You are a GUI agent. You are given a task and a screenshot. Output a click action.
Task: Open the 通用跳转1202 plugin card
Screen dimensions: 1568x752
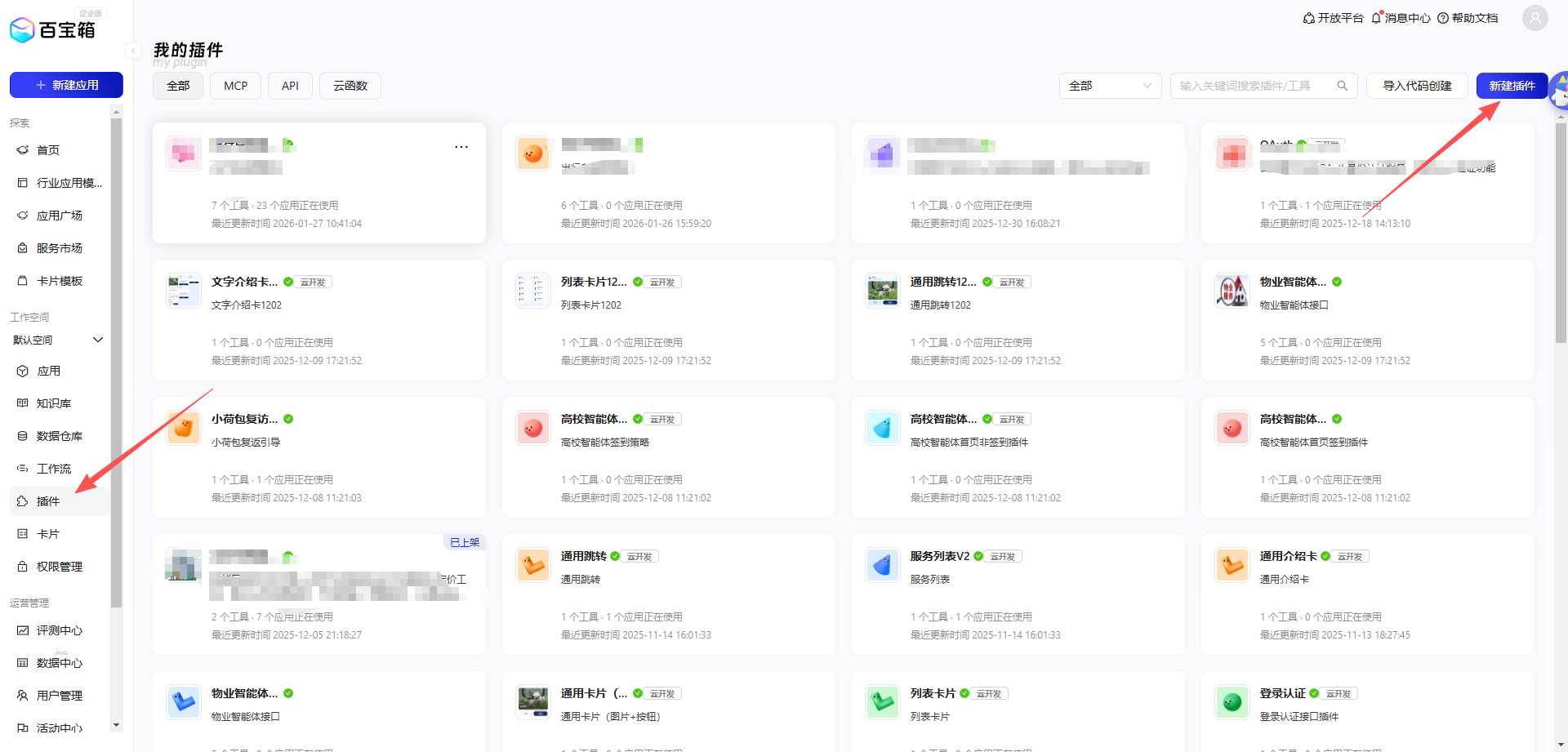1018,320
